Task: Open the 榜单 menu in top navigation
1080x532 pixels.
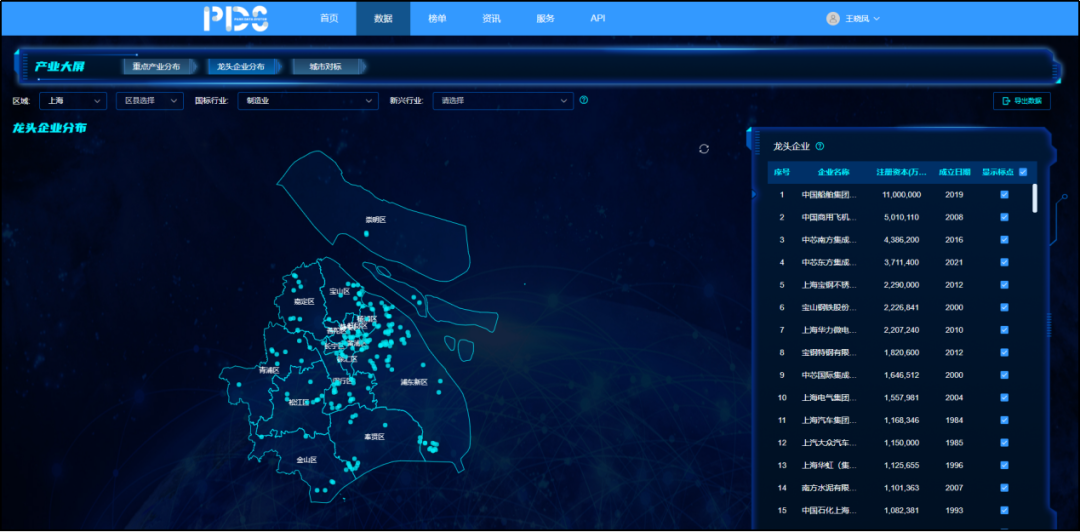Action: point(437,18)
